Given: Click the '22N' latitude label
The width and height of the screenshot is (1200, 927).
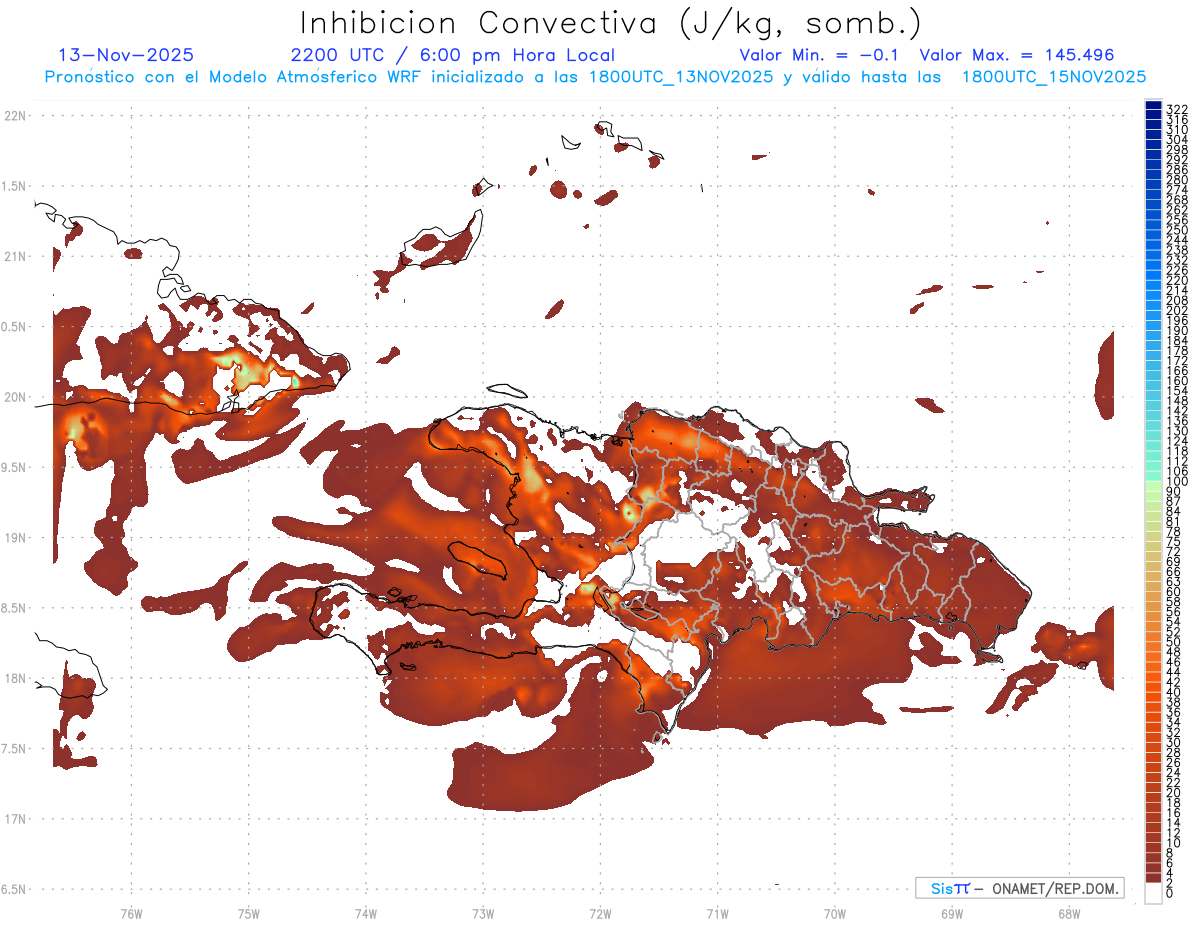Looking at the screenshot, I should (x=16, y=115).
